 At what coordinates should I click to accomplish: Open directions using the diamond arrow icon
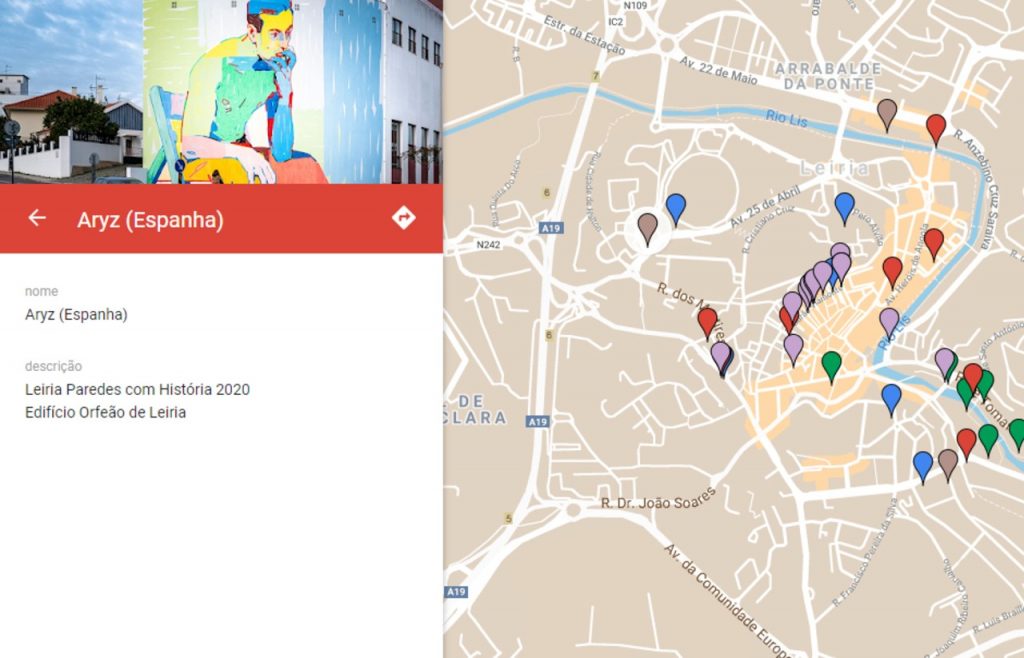pos(403,218)
